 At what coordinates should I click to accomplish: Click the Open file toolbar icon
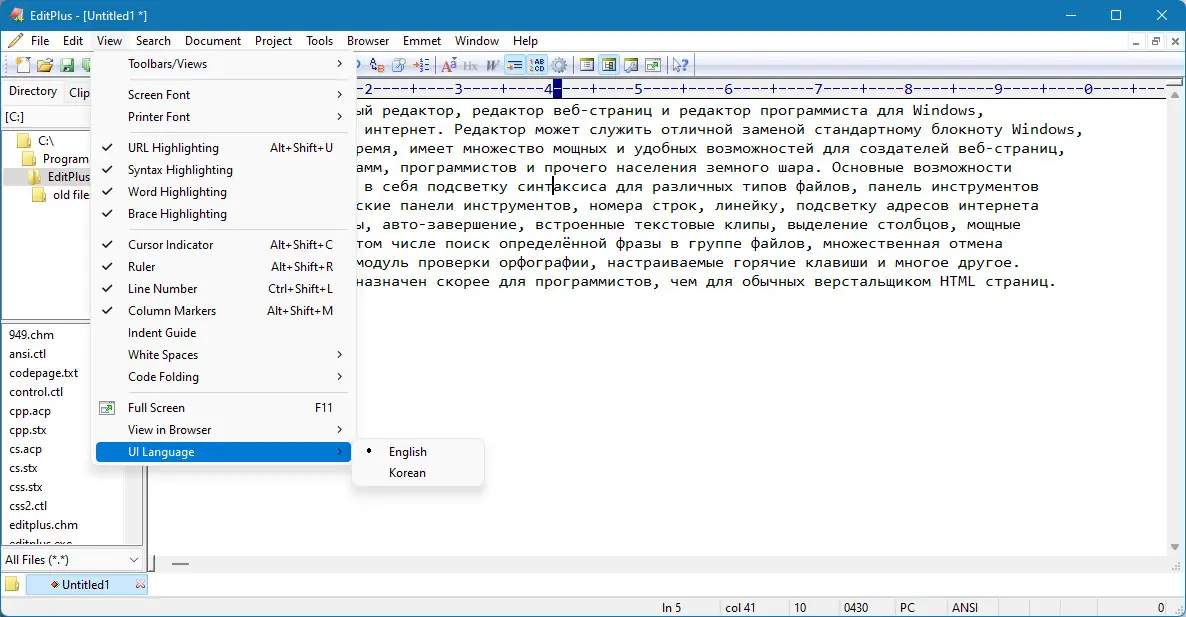[45, 65]
